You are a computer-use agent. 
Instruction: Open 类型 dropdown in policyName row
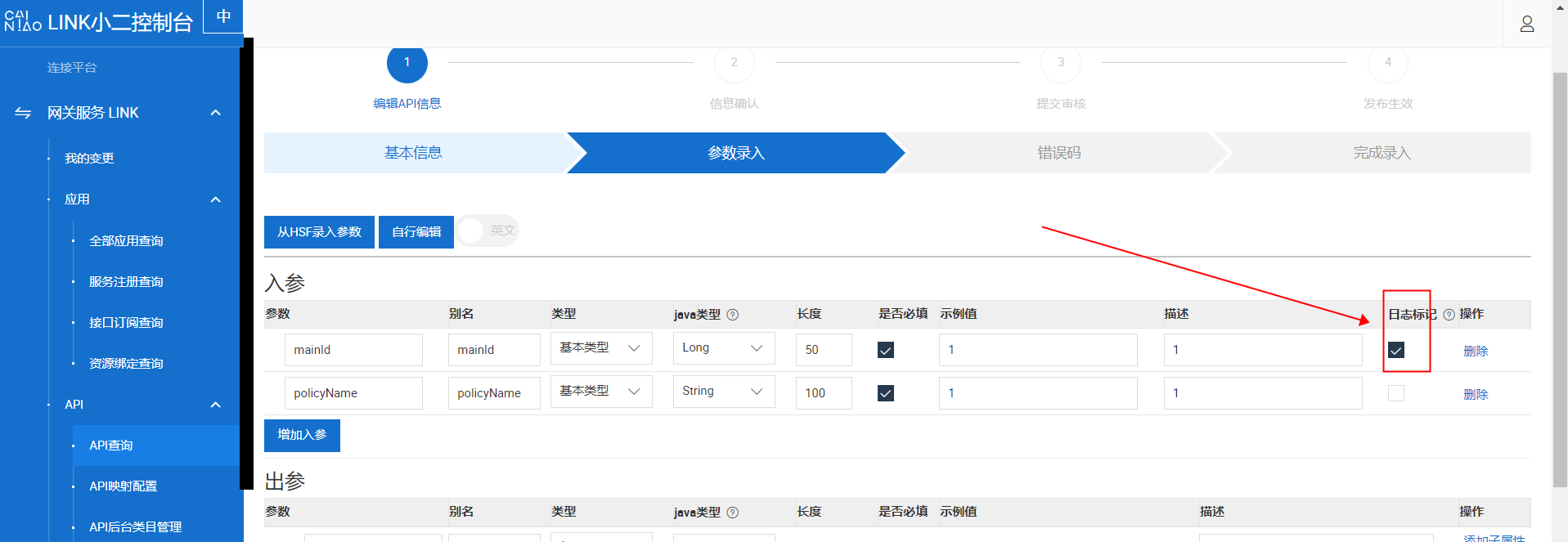[x=600, y=392]
